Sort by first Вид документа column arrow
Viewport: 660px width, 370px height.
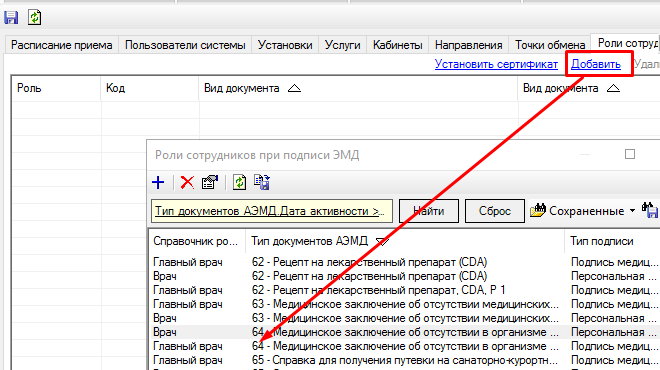(x=294, y=88)
